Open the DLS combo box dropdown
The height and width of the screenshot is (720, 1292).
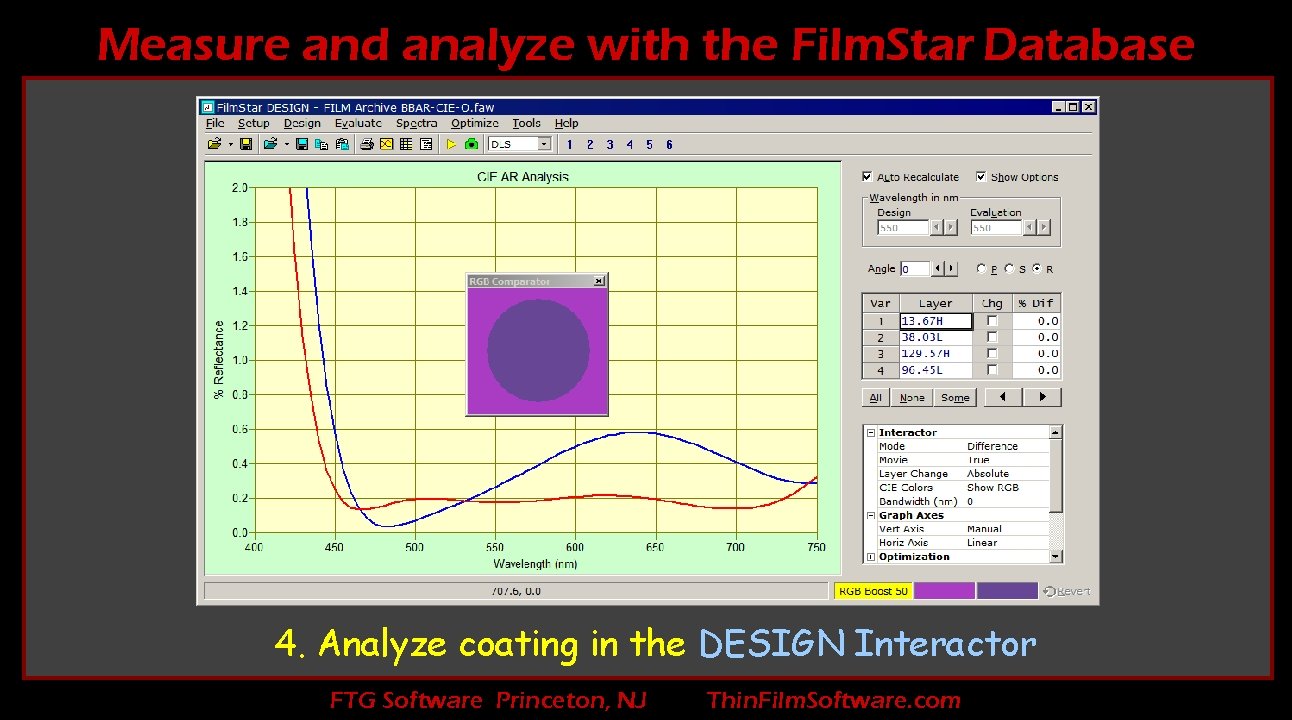(544, 144)
